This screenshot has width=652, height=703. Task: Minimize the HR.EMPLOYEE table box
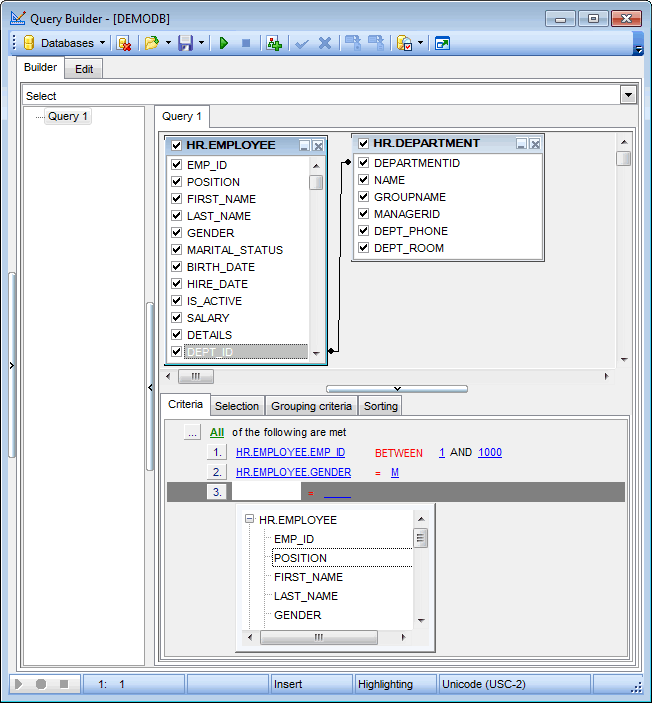(x=304, y=146)
